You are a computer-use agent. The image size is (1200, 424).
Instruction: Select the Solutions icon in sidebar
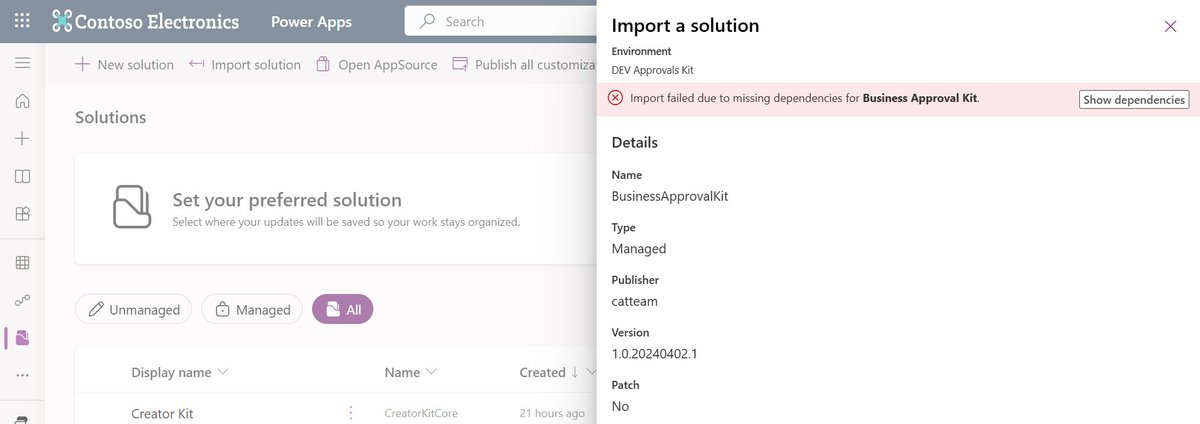click(22, 338)
